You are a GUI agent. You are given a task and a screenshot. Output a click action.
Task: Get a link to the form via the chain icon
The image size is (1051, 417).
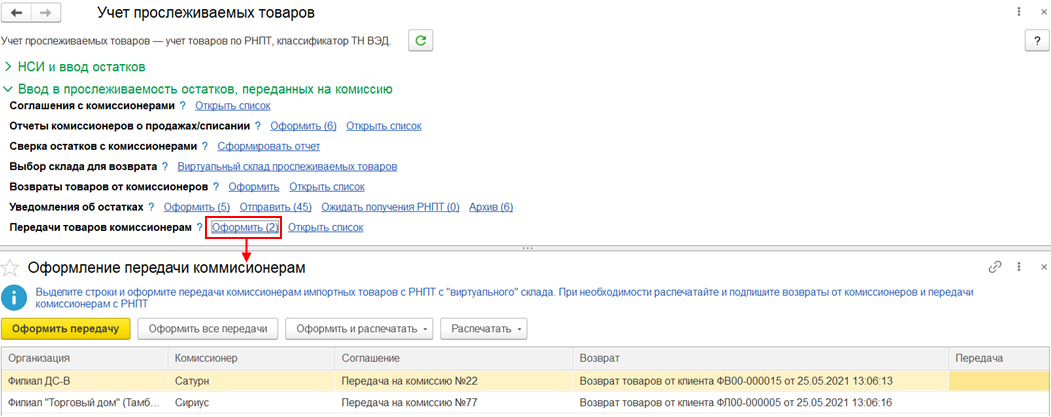pyautogui.click(x=995, y=267)
